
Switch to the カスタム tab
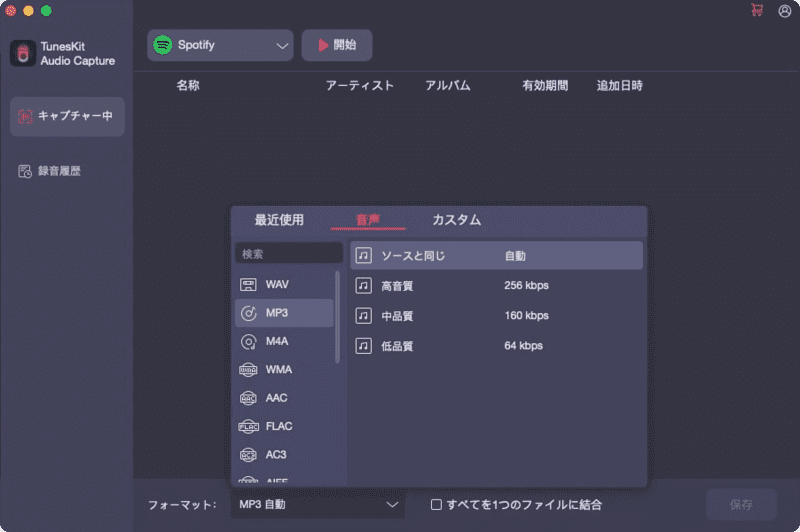click(x=456, y=220)
